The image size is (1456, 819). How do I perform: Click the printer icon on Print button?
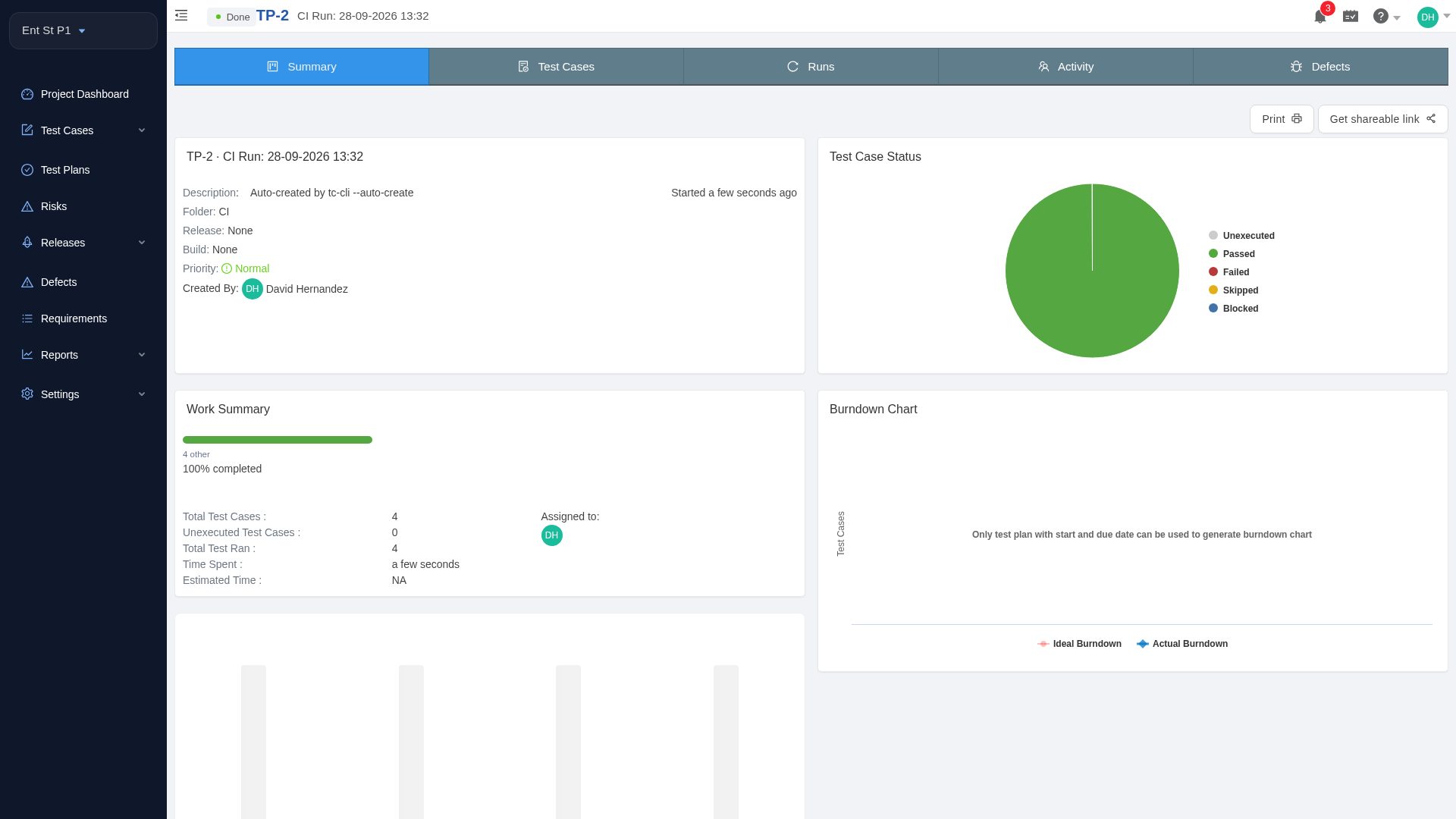point(1297,119)
